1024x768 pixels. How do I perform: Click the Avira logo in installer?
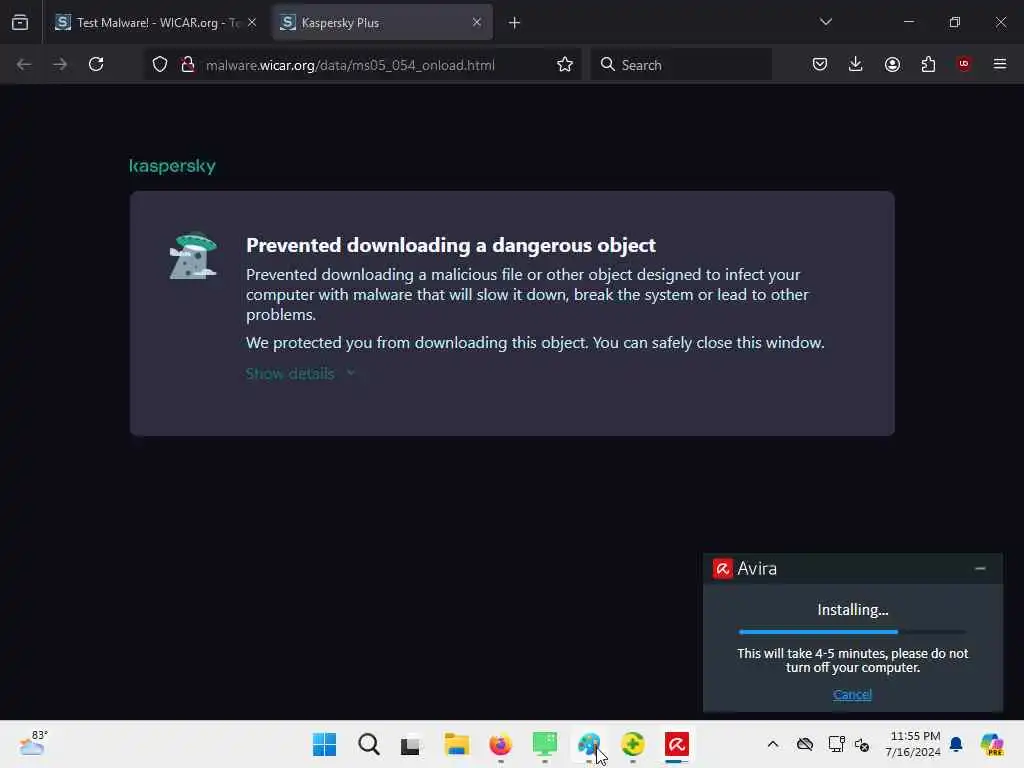722,569
